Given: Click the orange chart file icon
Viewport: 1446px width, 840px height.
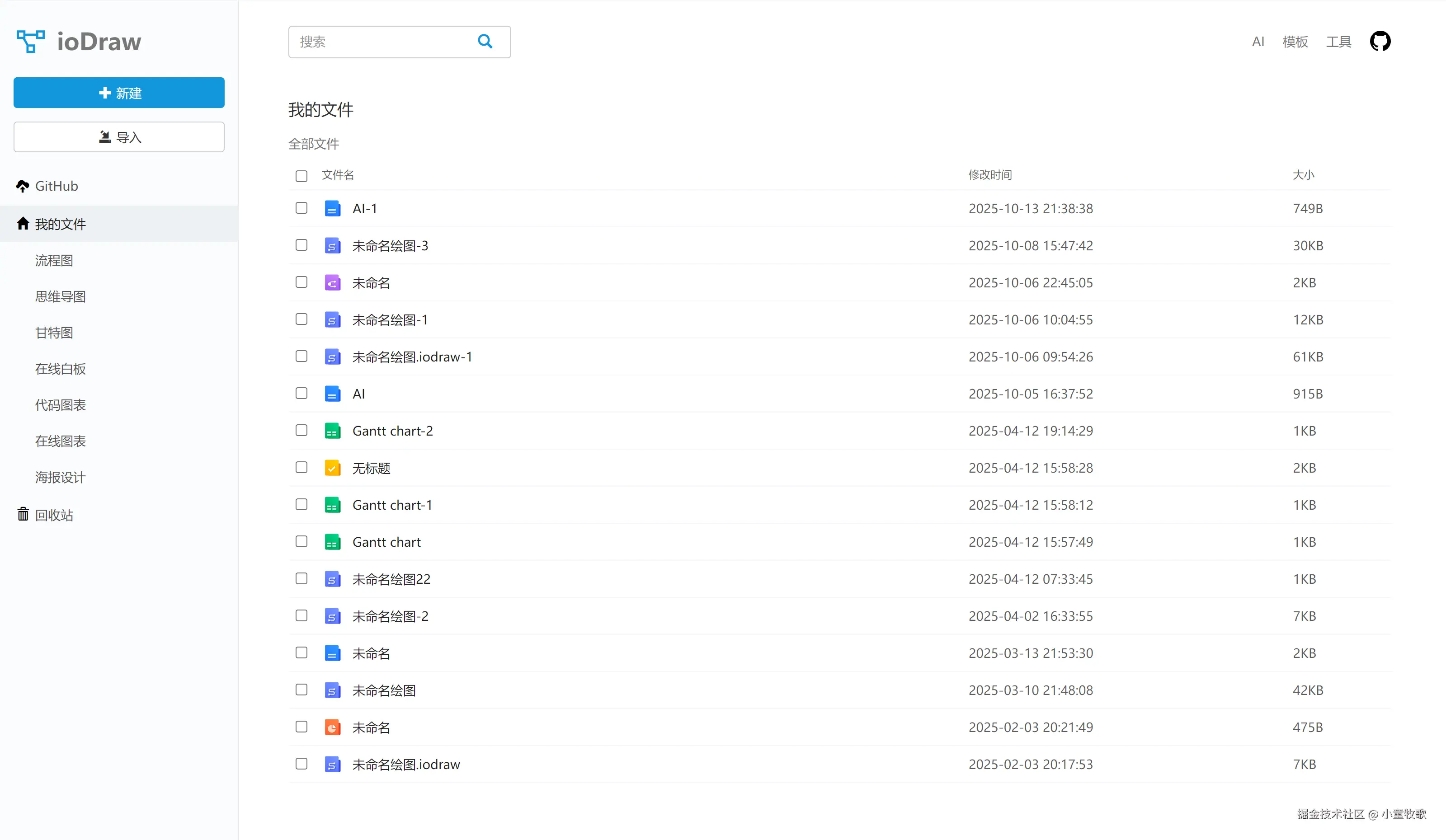Looking at the screenshot, I should 332,727.
